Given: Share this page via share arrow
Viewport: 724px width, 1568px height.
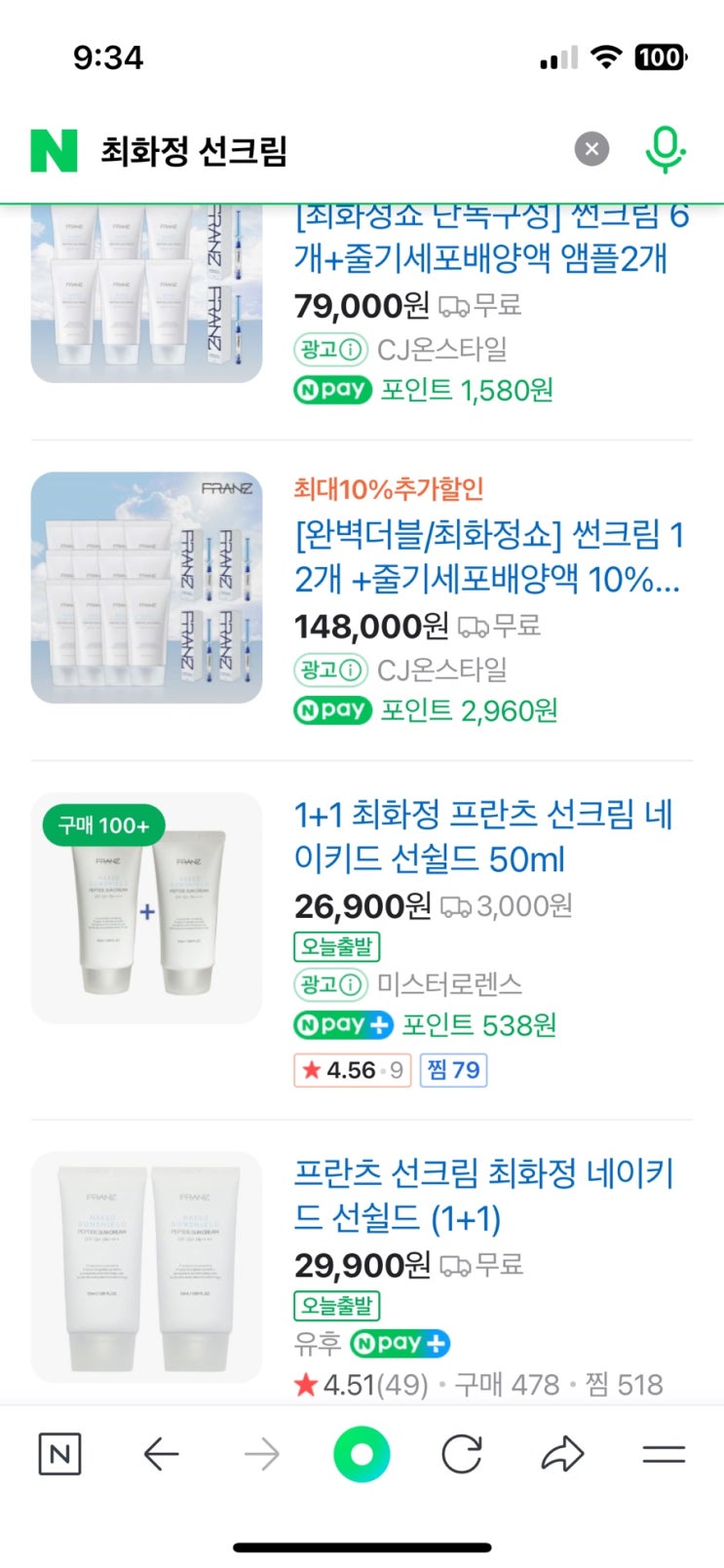Looking at the screenshot, I should [x=562, y=1455].
